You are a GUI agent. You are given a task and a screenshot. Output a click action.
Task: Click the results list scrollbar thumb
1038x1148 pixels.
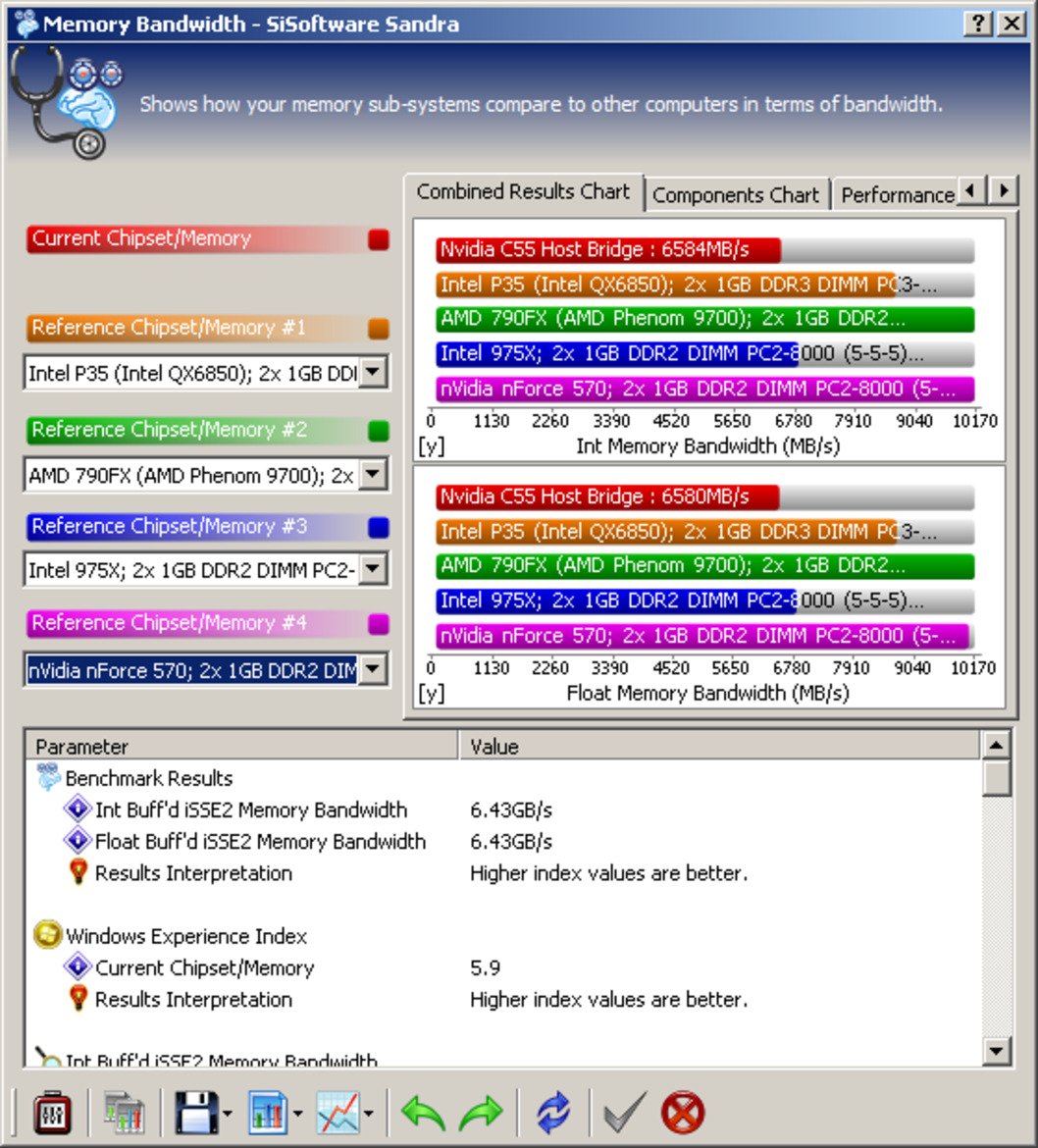coord(996,777)
